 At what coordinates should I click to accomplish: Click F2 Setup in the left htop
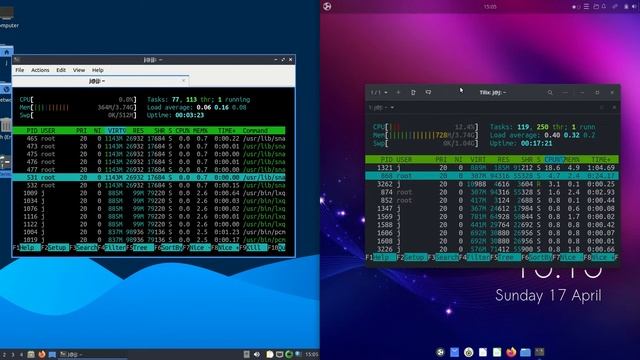click(x=55, y=248)
